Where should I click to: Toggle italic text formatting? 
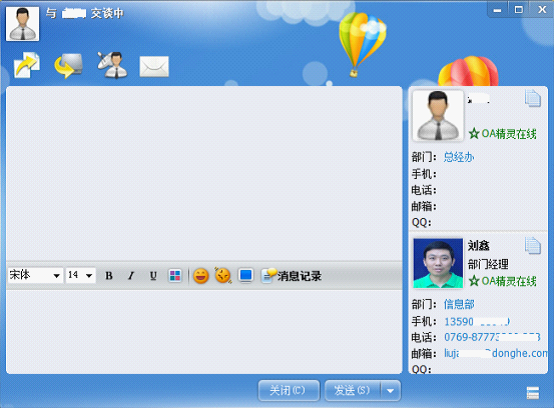pyautogui.click(x=131, y=276)
